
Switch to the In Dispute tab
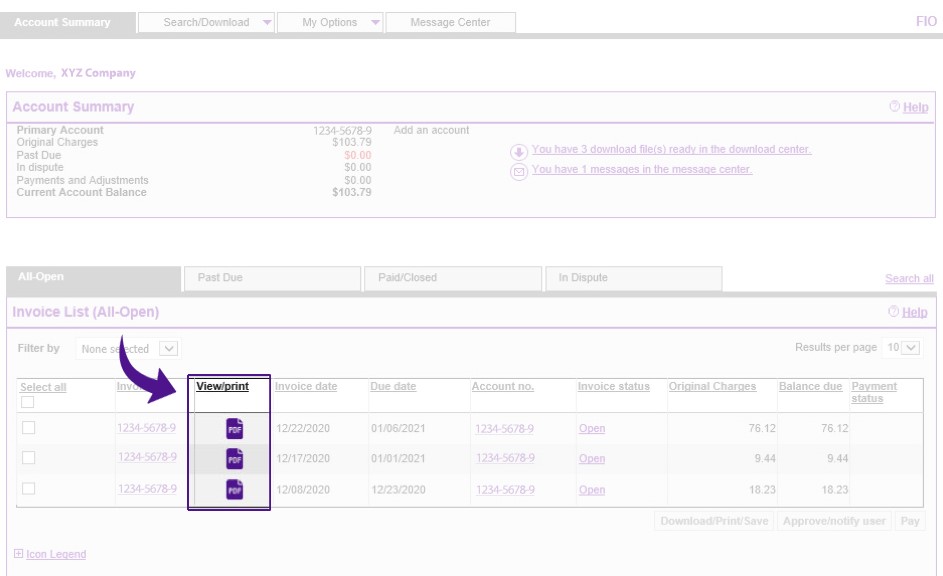pyautogui.click(x=634, y=278)
